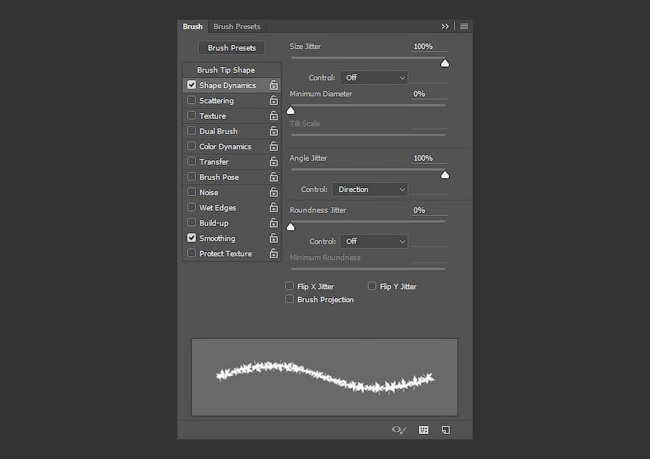The image size is (650, 459).
Task: Click the create new brush icon
Action: point(446,430)
